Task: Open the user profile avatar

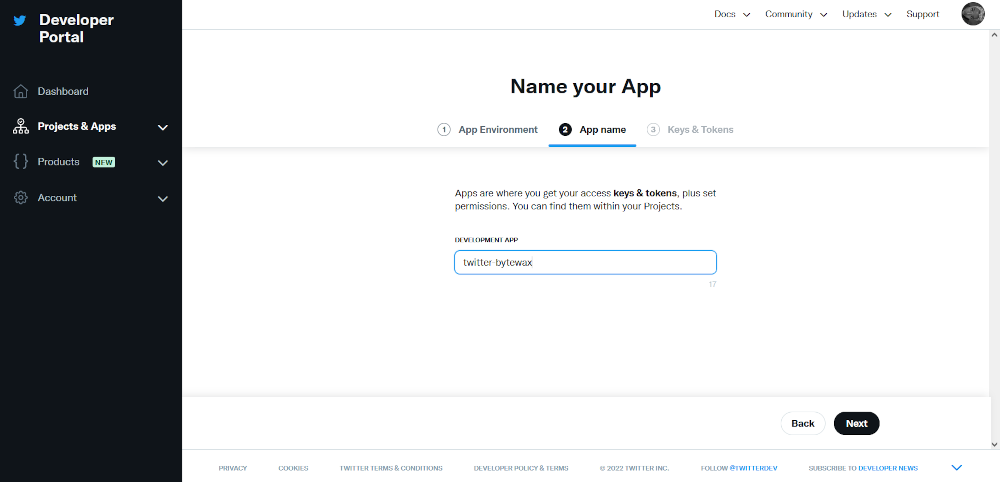Action: pos(973,13)
